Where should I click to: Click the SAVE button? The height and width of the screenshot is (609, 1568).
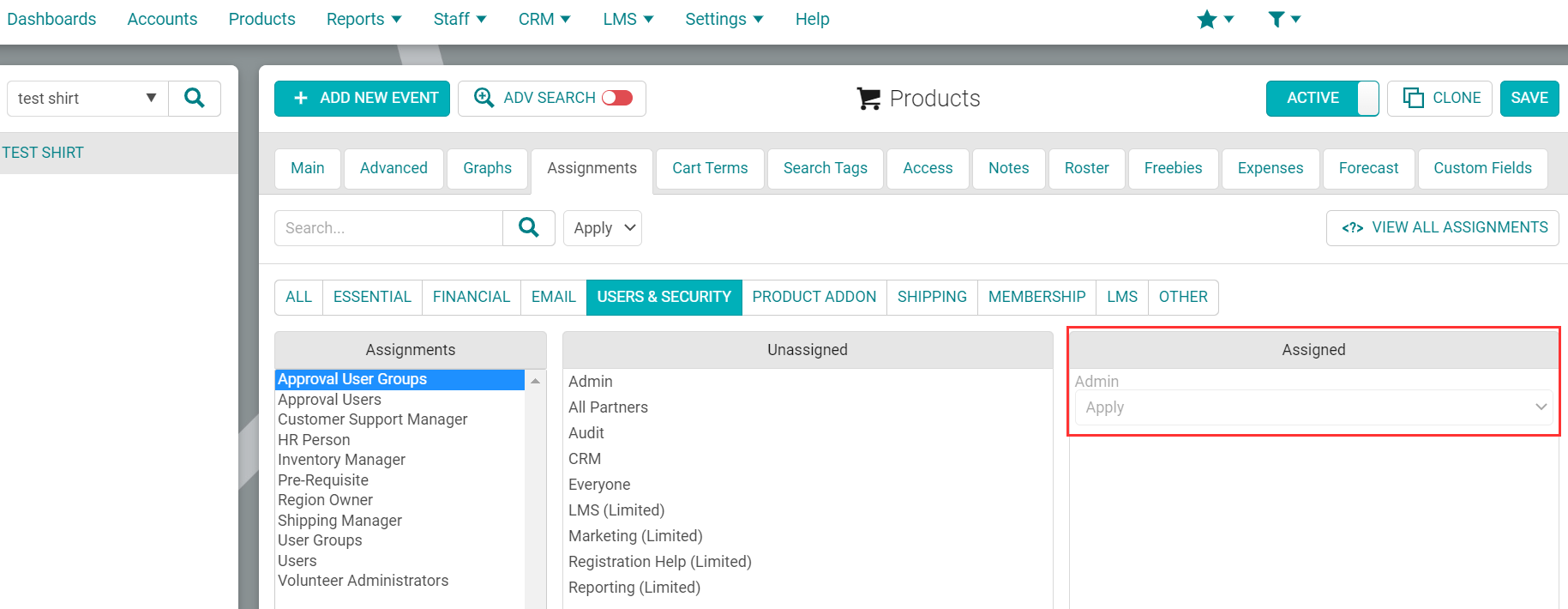[x=1529, y=98]
